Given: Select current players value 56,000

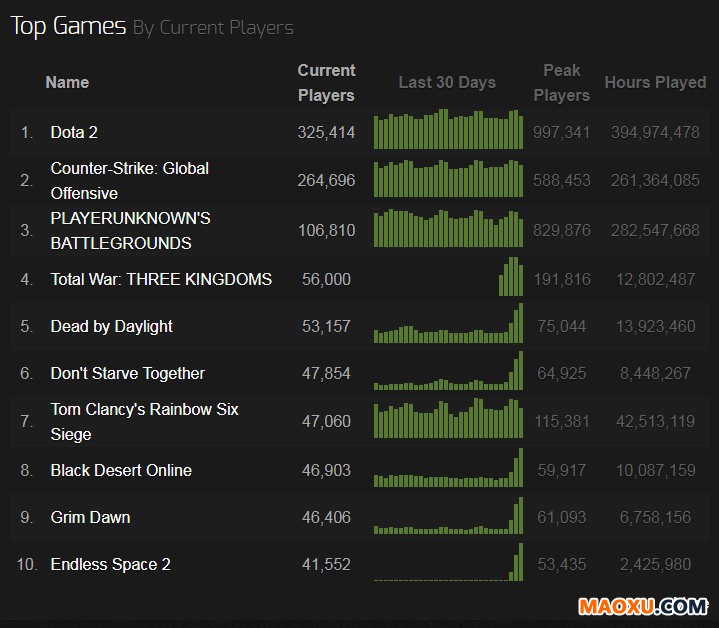Looking at the screenshot, I should pos(326,279).
